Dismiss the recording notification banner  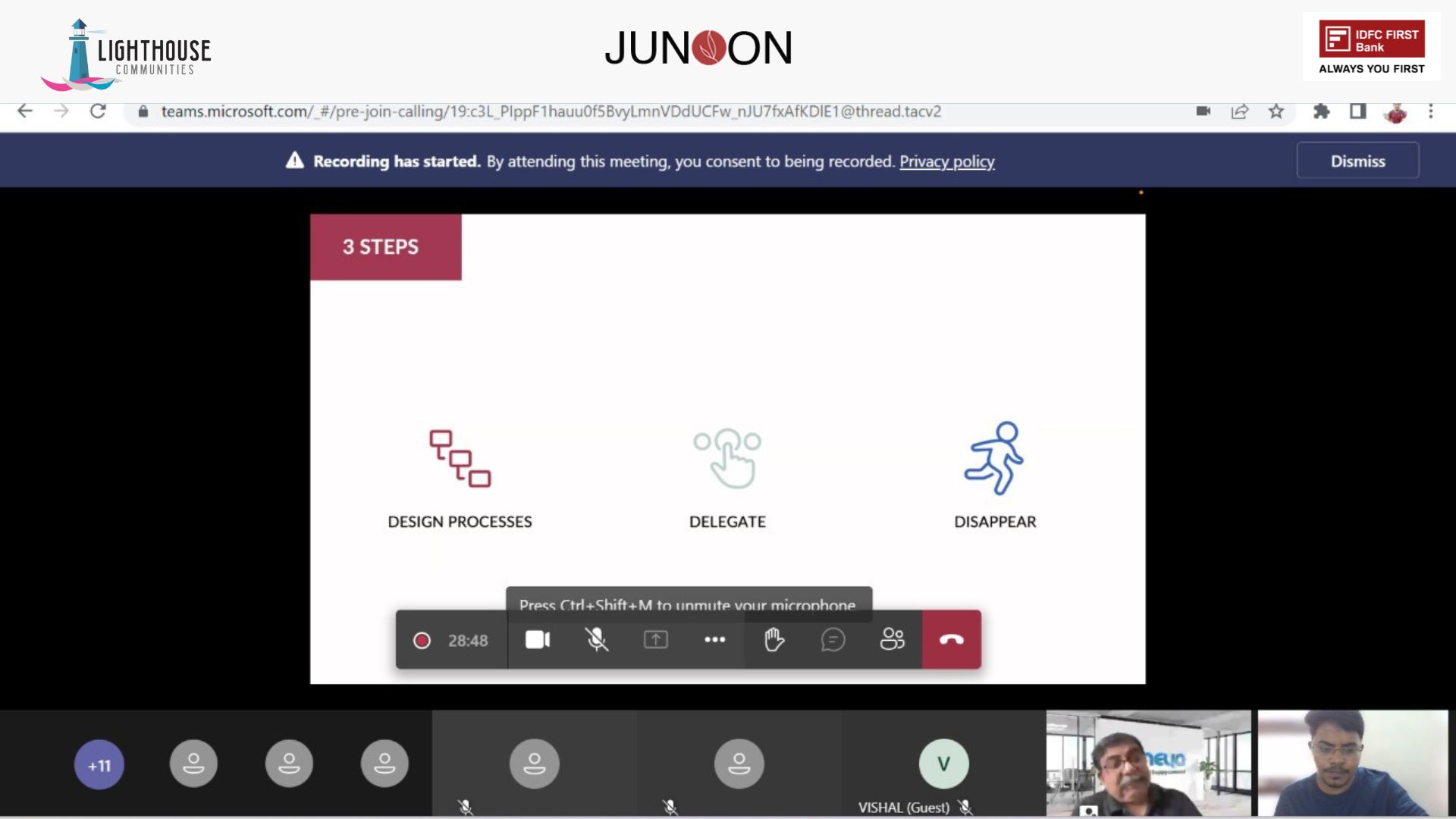point(1357,161)
